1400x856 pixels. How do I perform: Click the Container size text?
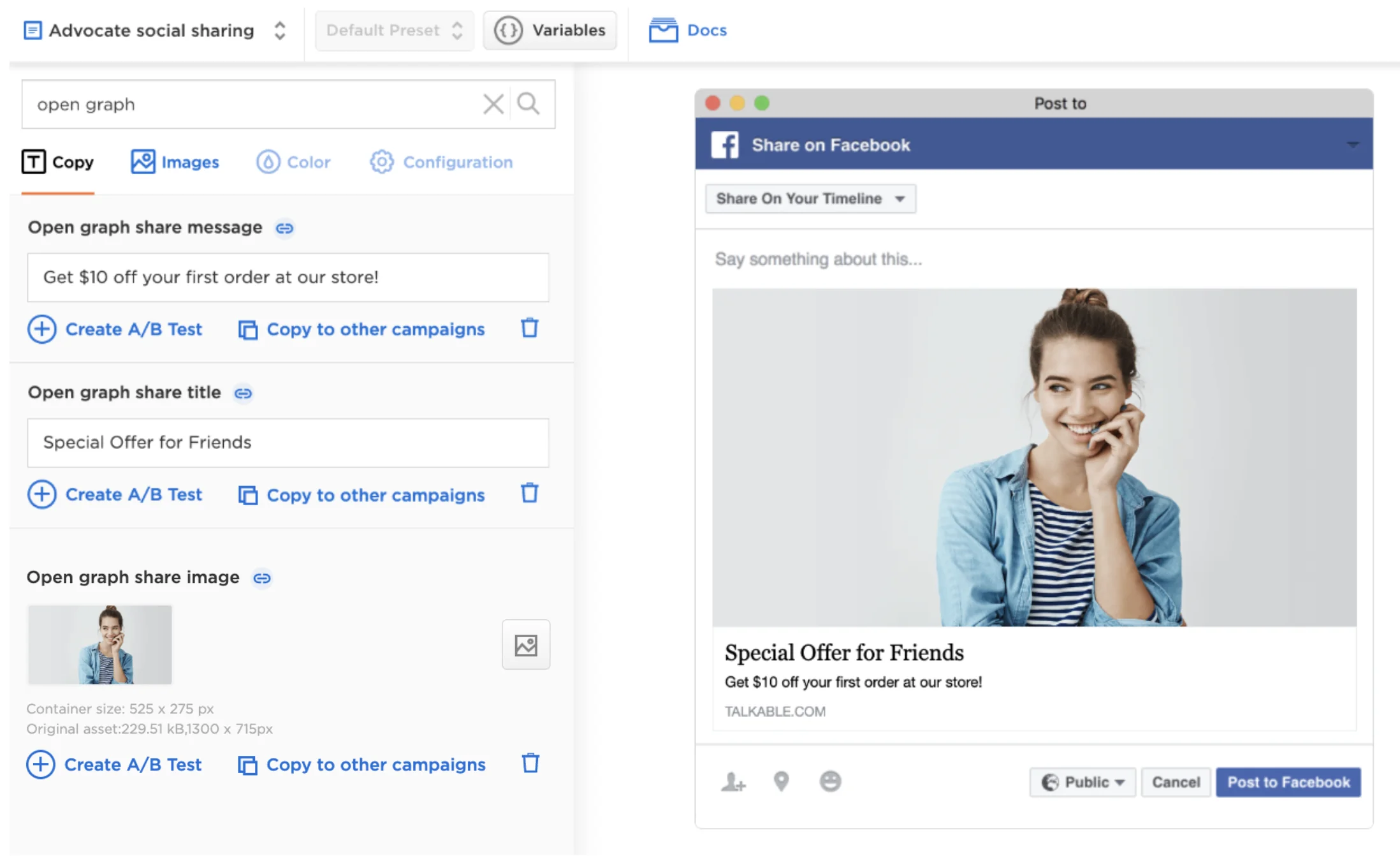[x=120, y=709]
